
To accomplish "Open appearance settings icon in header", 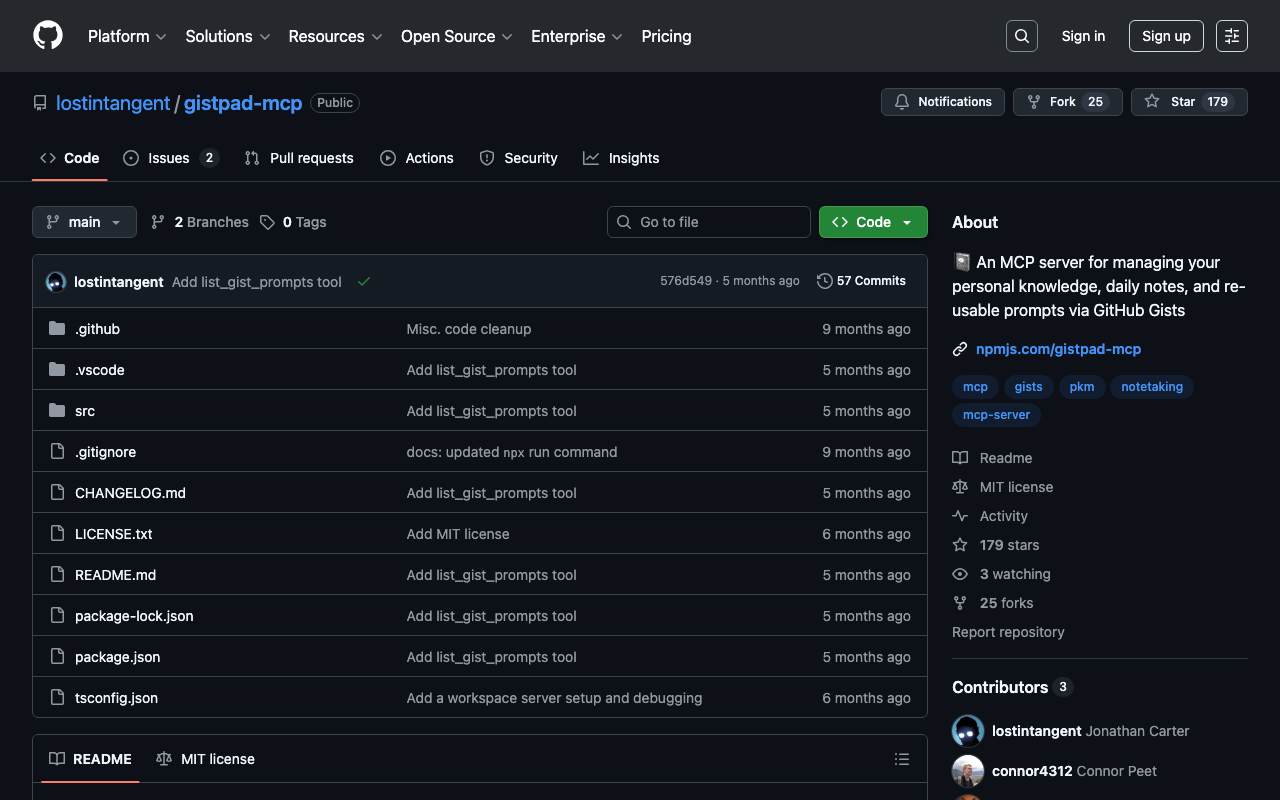I will click(1231, 36).
